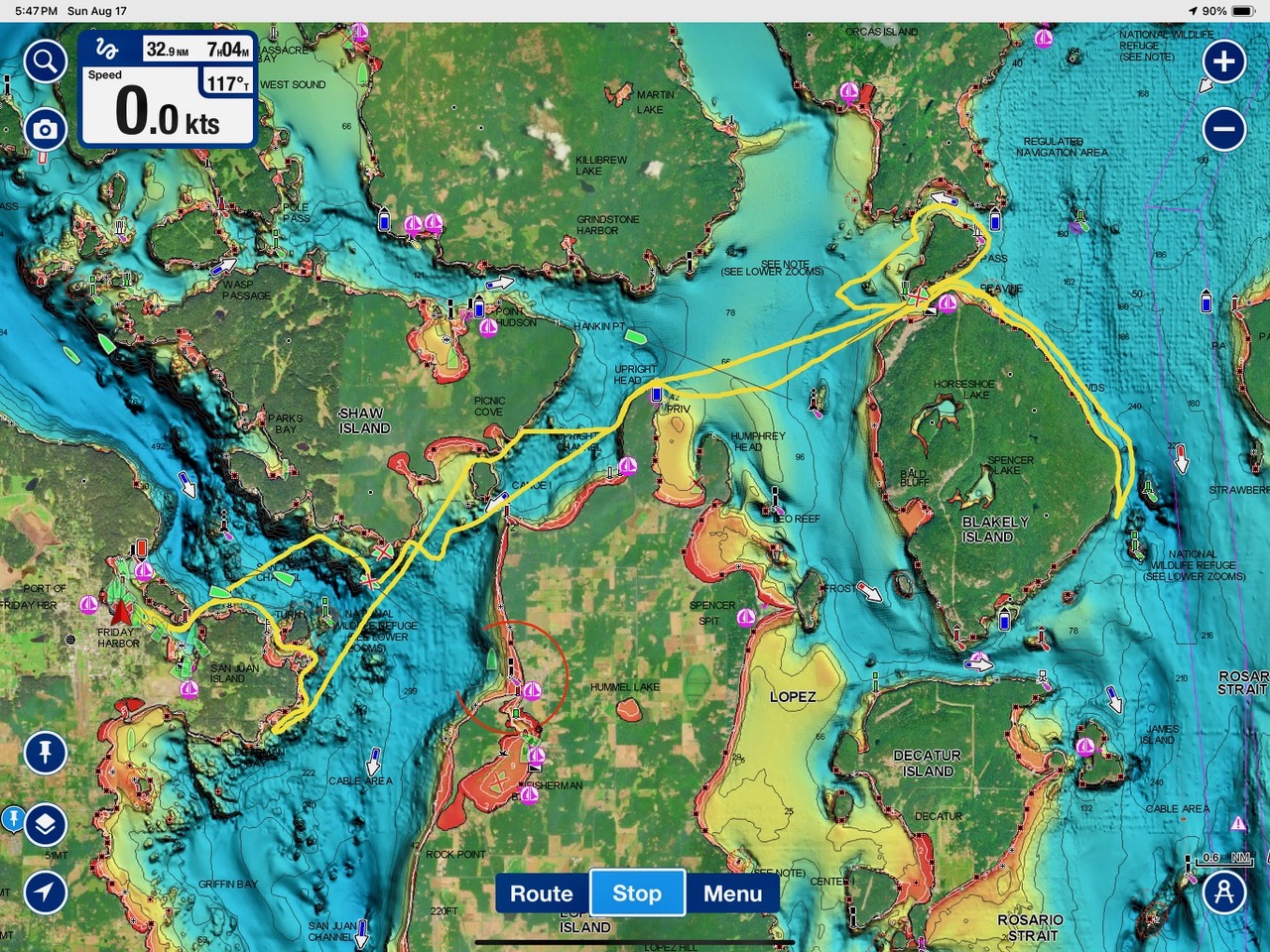Tap the 7h04m elapsed time readout

(x=227, y=50)
